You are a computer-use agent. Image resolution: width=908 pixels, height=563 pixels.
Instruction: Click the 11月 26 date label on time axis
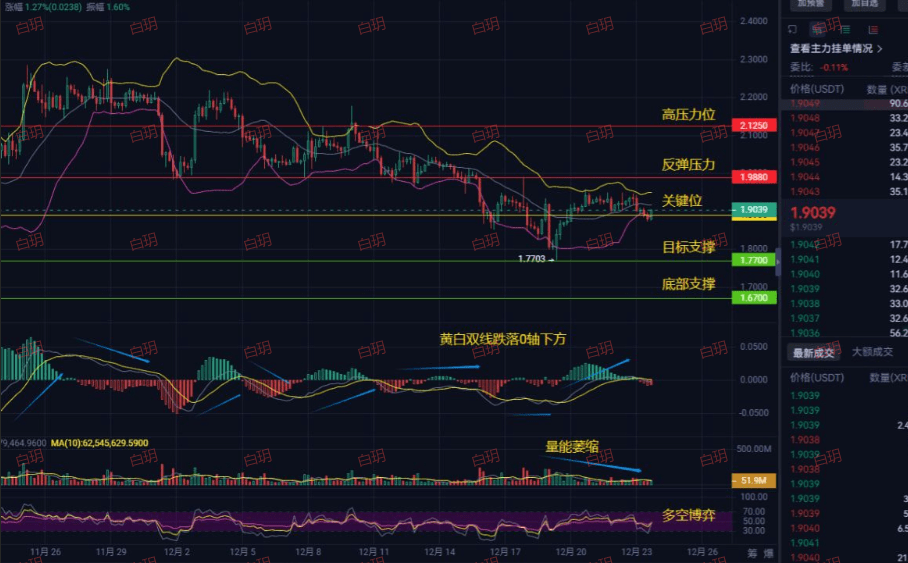click(x=46, y=551)
